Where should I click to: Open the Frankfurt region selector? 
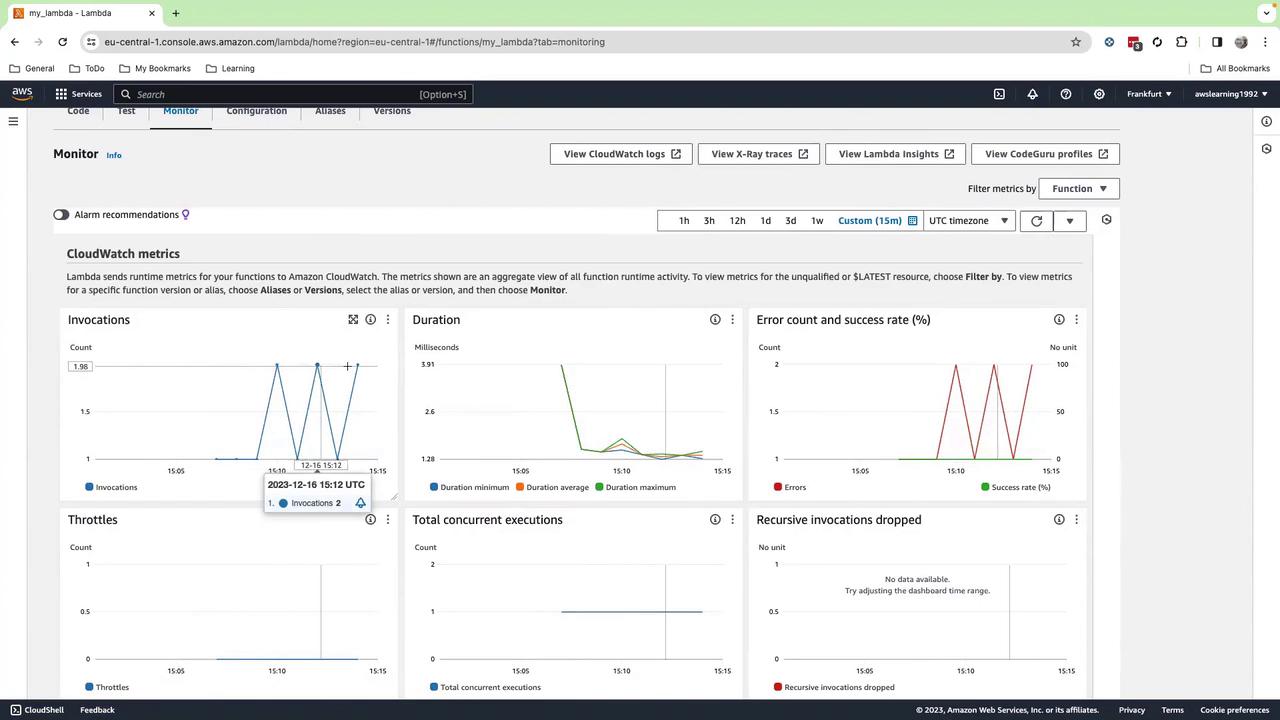click(1148, 94)
